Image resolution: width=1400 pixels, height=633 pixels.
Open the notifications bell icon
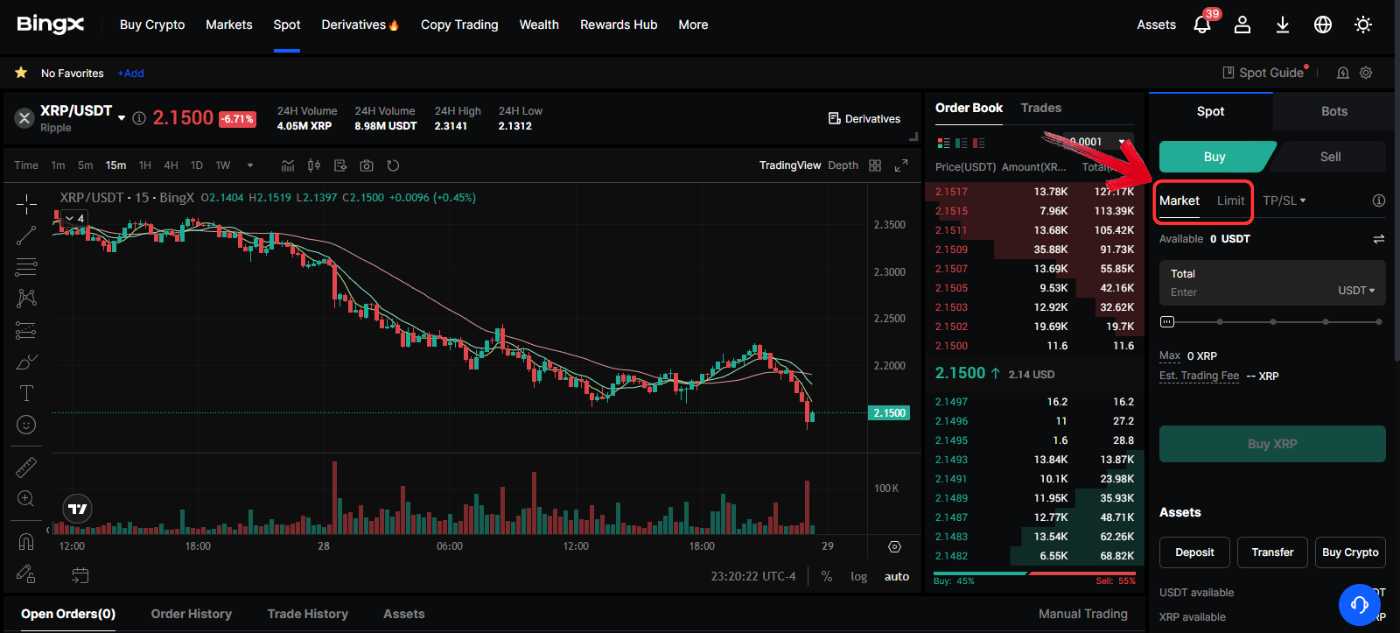[x=1203, y=25]
